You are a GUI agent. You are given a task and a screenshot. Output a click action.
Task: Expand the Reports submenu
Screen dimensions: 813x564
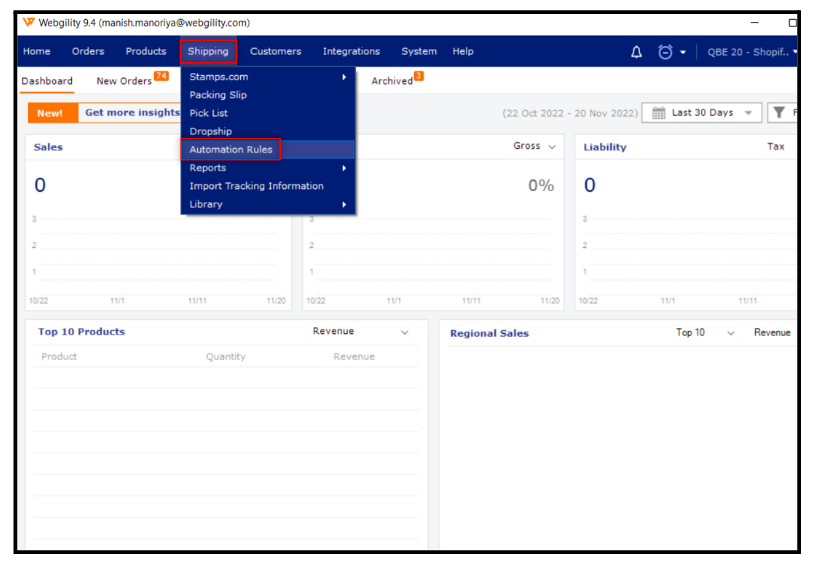[344, 168]
